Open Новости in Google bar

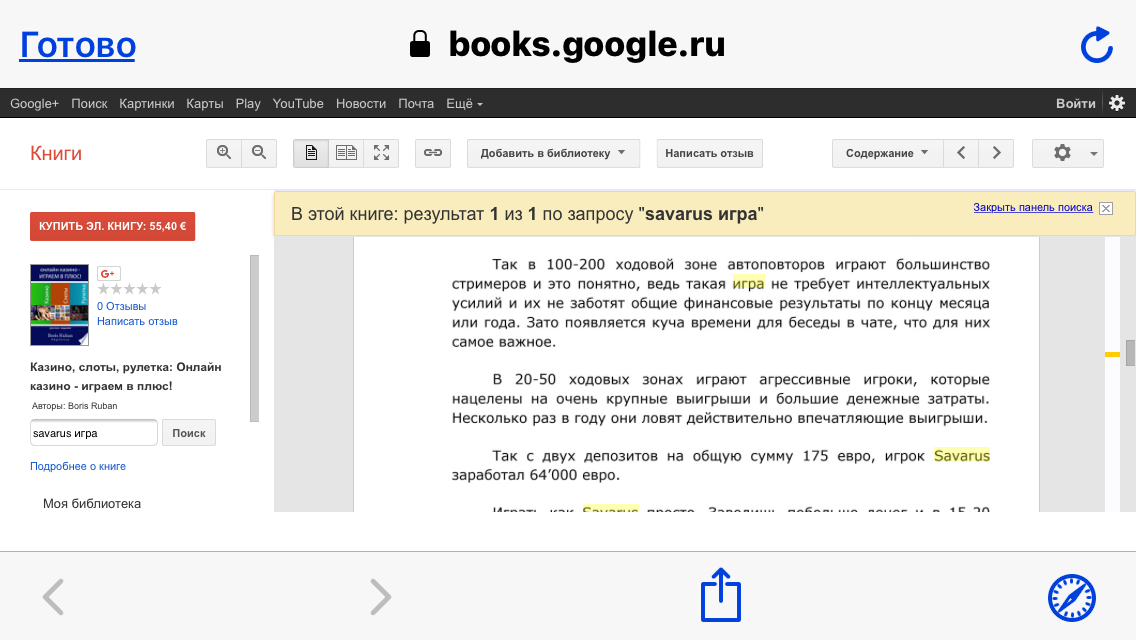coord(361,104)
